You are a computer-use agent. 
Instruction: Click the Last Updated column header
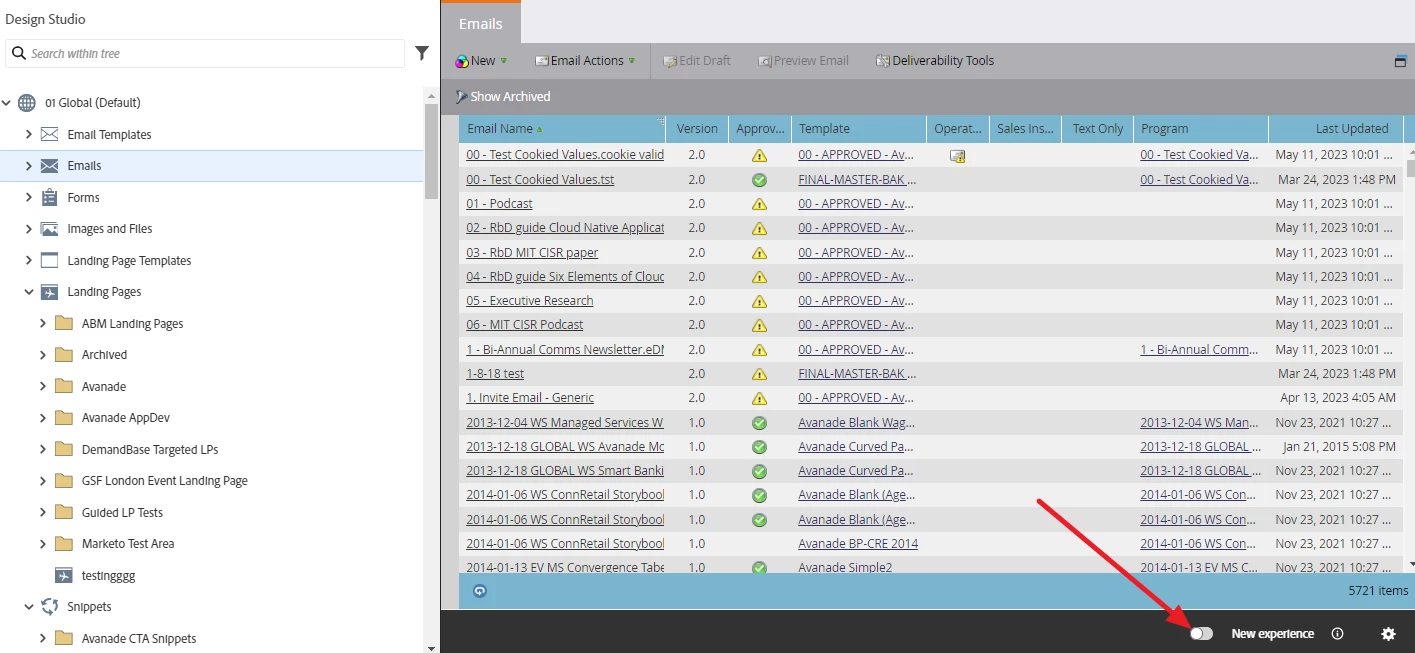coord(1336,129)
